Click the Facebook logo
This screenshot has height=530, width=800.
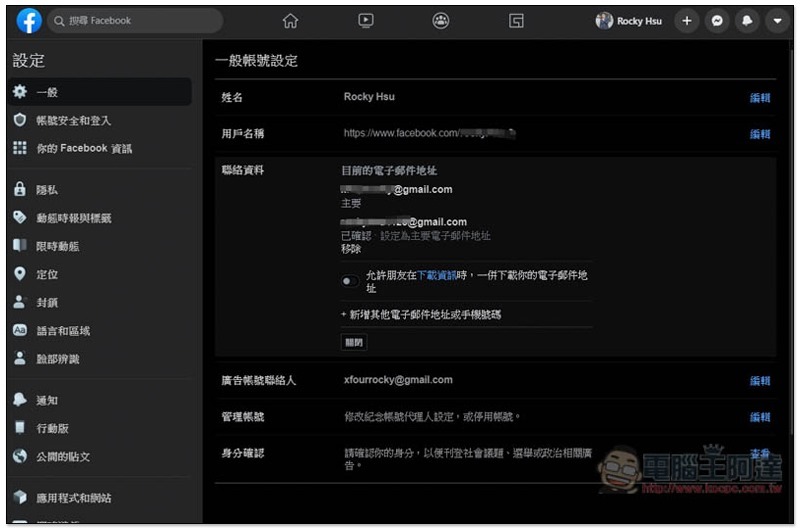(x=29, y=21)
